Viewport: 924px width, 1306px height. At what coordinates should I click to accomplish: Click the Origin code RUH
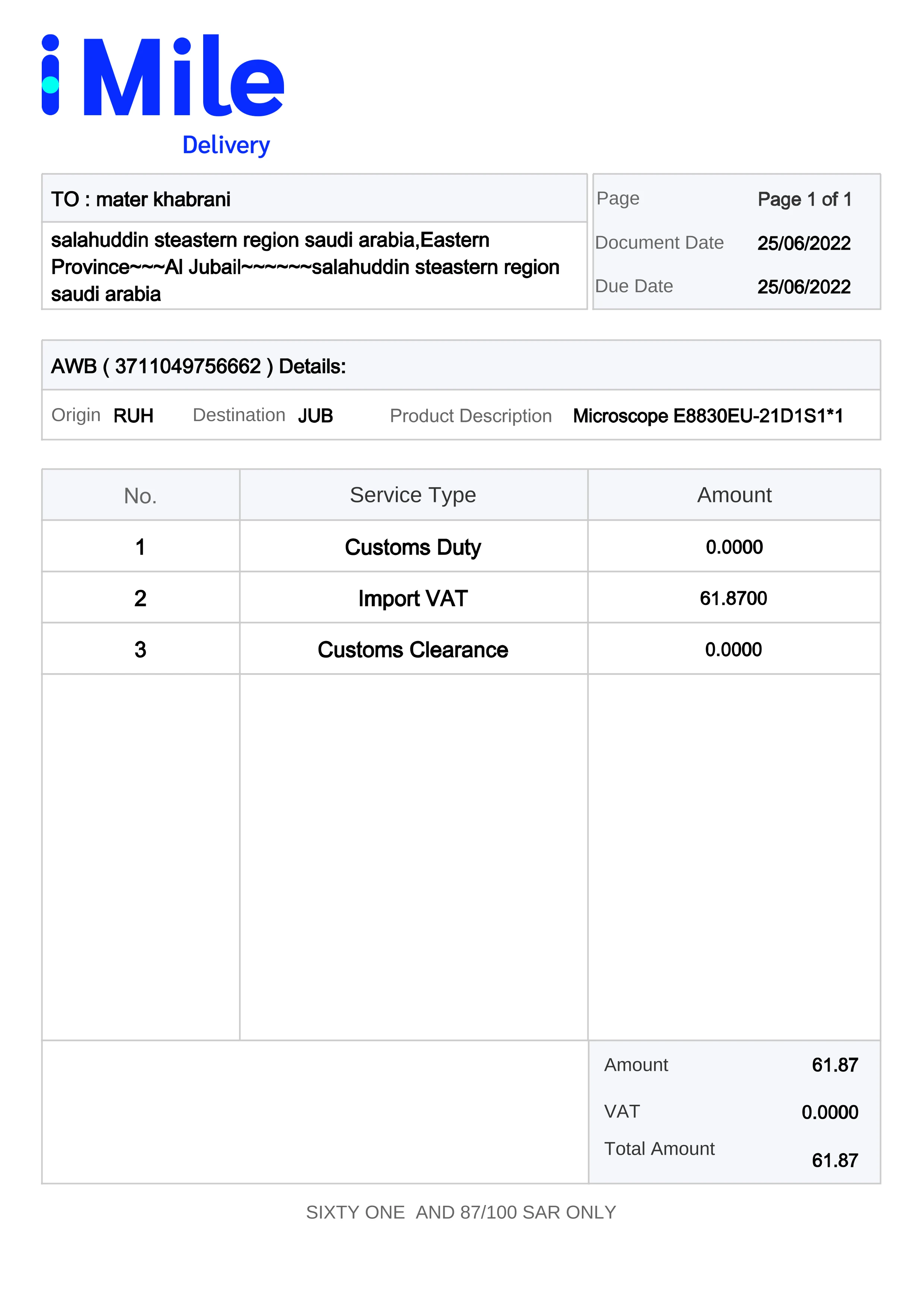[133, 416]
